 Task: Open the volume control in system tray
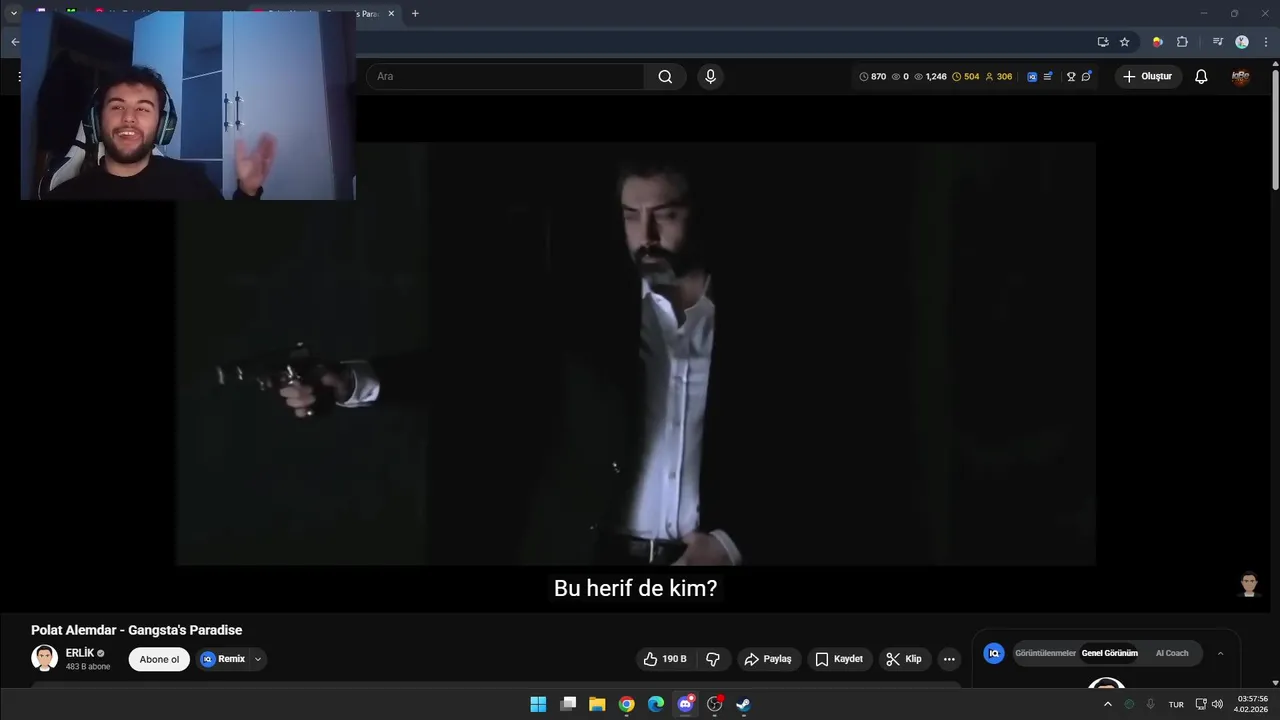(x=1217, y=704)
